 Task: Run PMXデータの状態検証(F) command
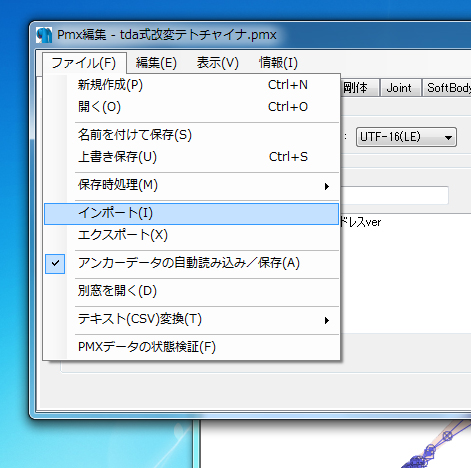[x=191, y=347]
